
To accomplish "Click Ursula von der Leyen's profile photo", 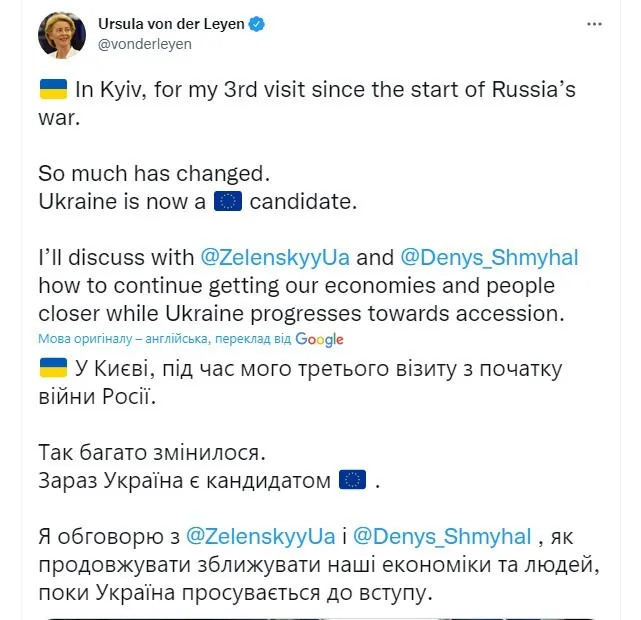I will tap(62, 35).
